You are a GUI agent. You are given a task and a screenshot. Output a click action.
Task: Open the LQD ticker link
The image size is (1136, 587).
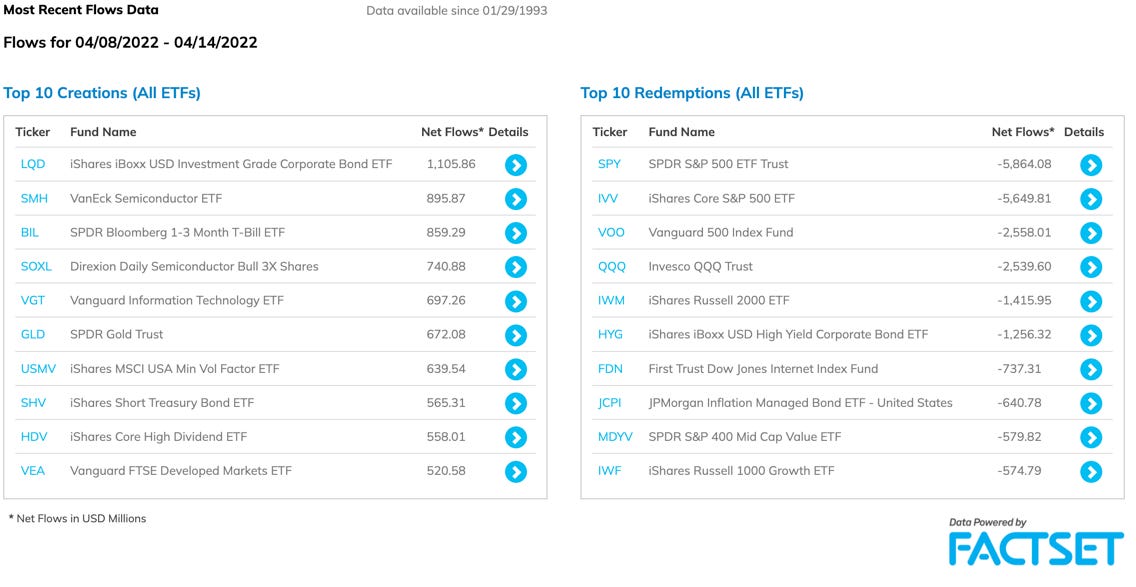[x=33, y=164]
